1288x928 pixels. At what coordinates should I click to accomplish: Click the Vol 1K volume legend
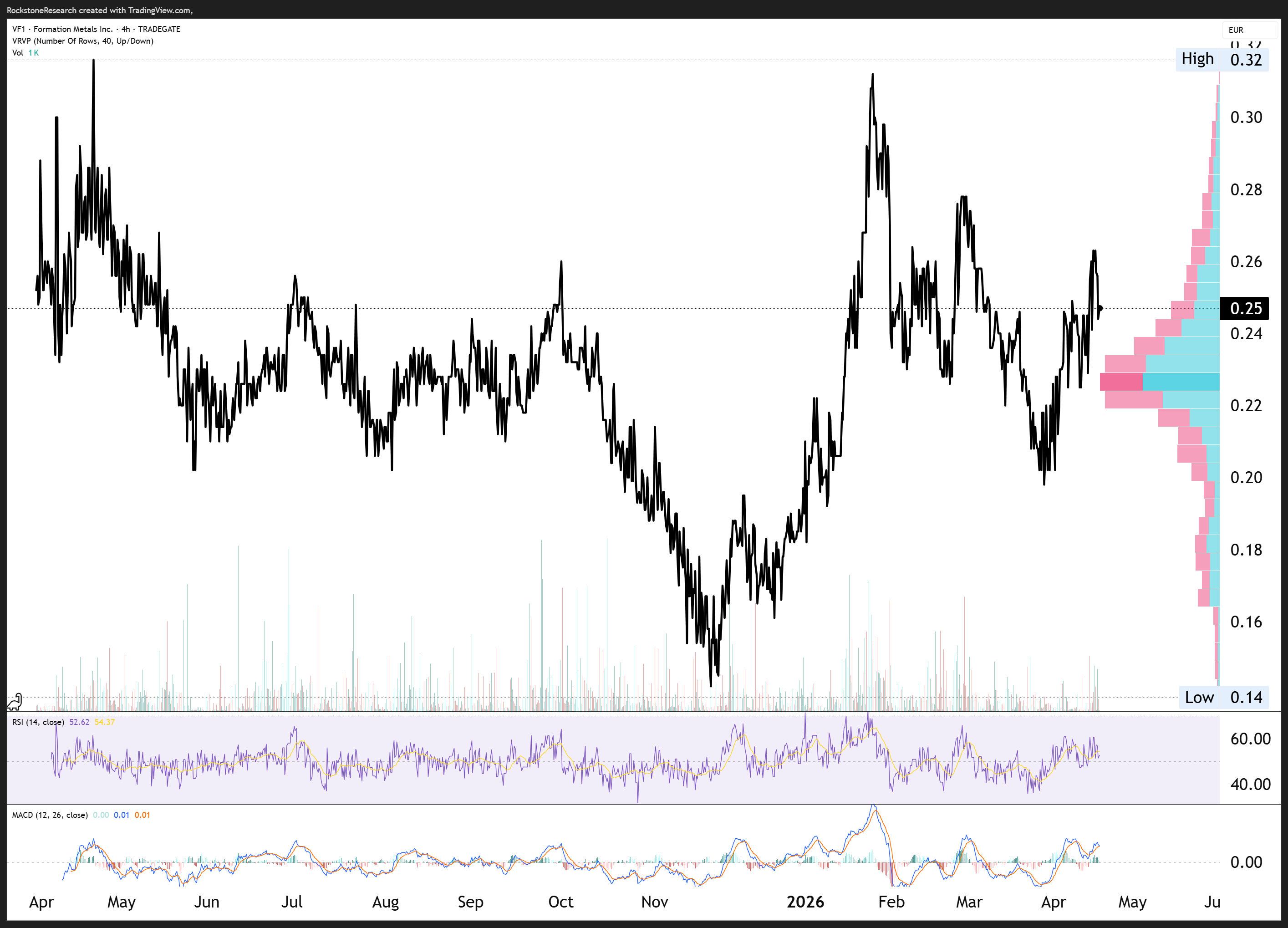pos(25,53)
